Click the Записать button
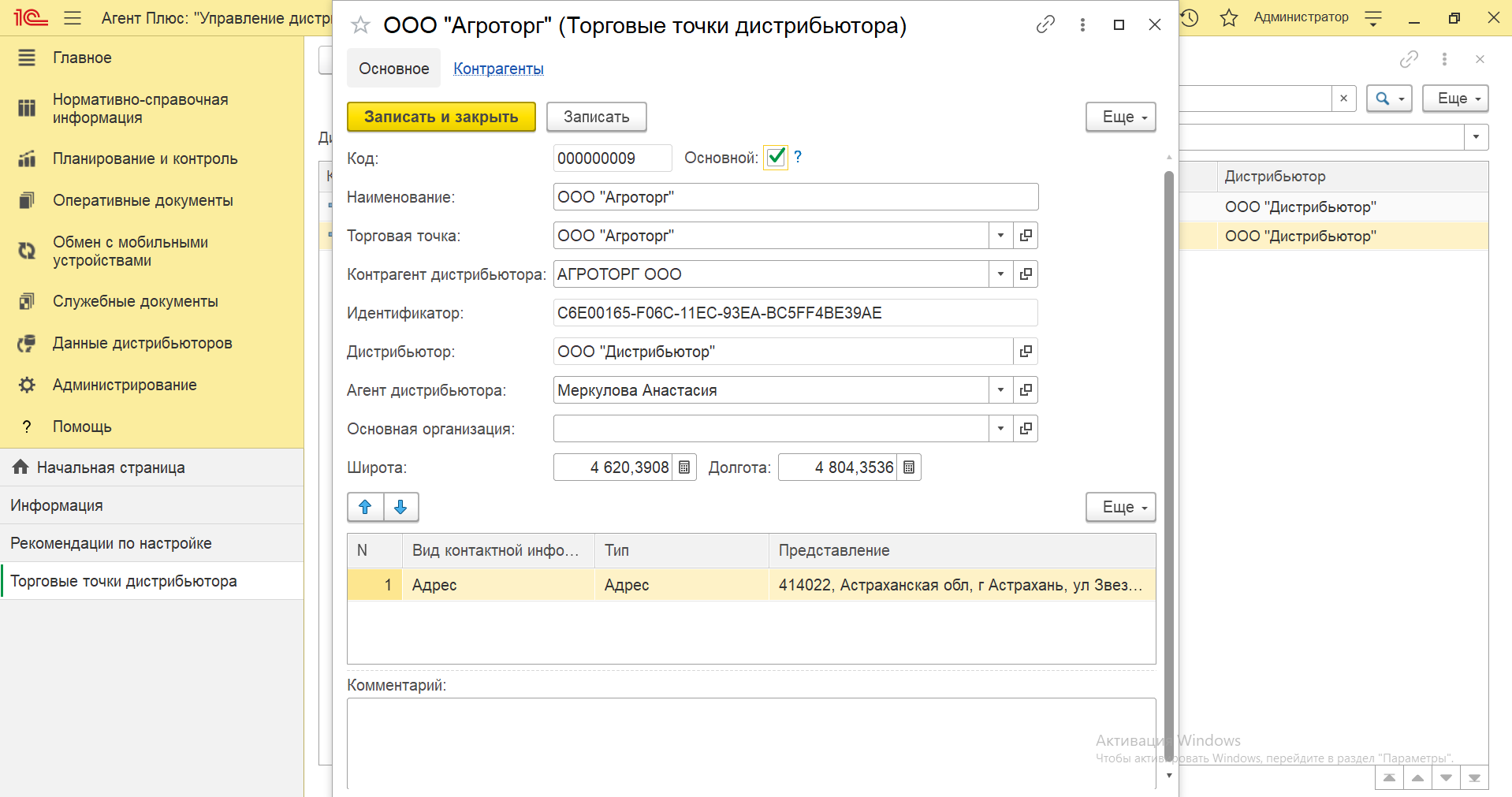Image resolution: width=1512 pixels, height=797 pixels. (597, 117)
